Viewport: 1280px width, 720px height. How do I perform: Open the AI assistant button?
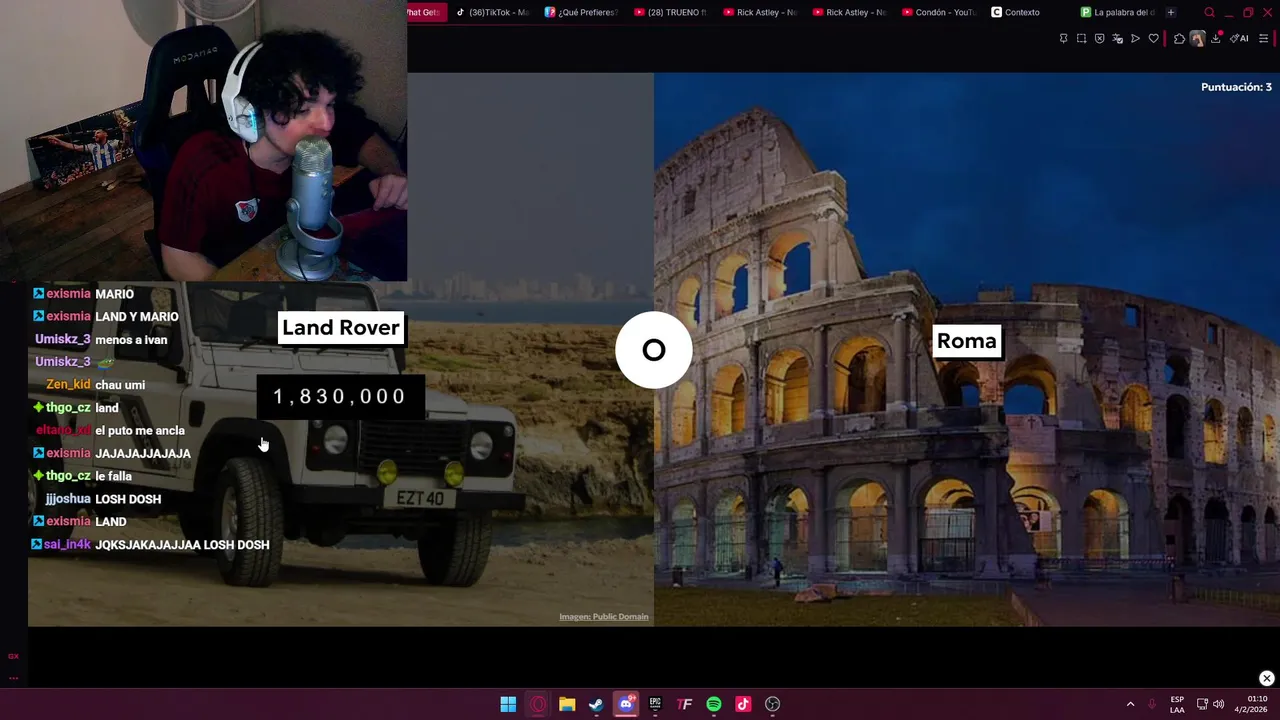[x=1240, y=38]
